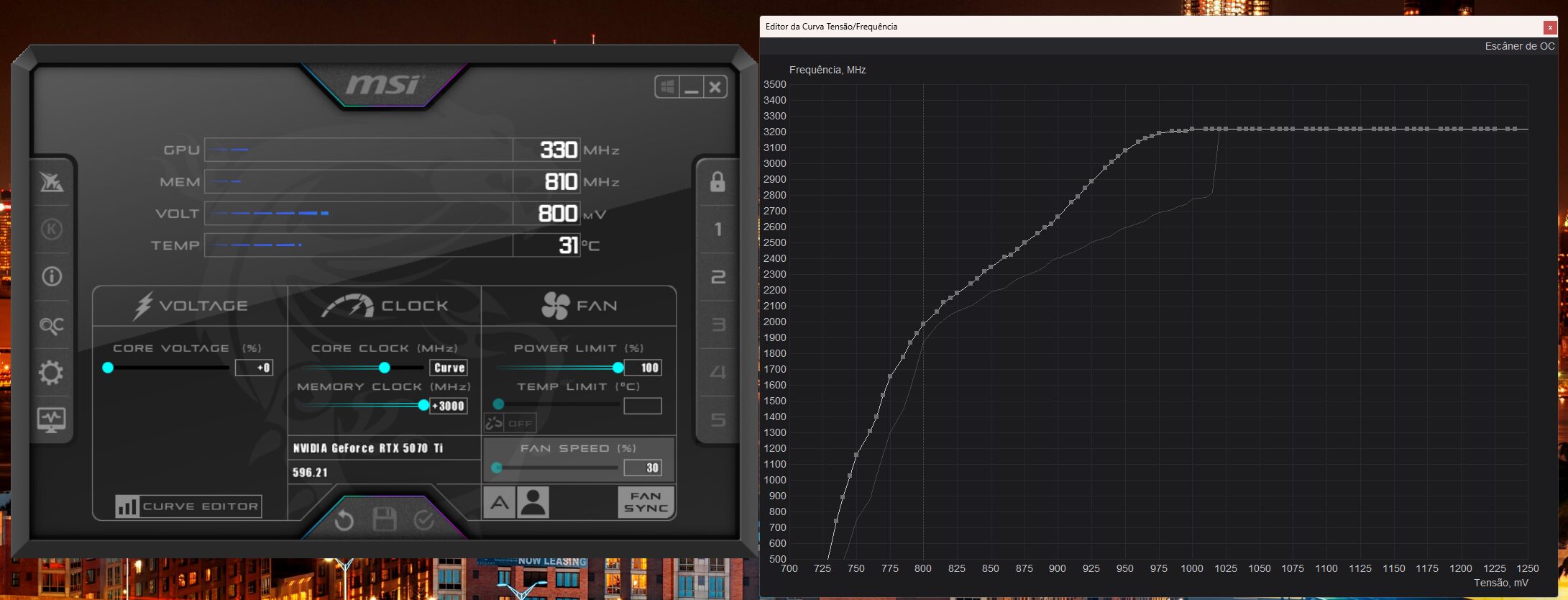Click the Power Limit slider handle
This screenshot has height=600, width=1568.
[x=618, y=368]
